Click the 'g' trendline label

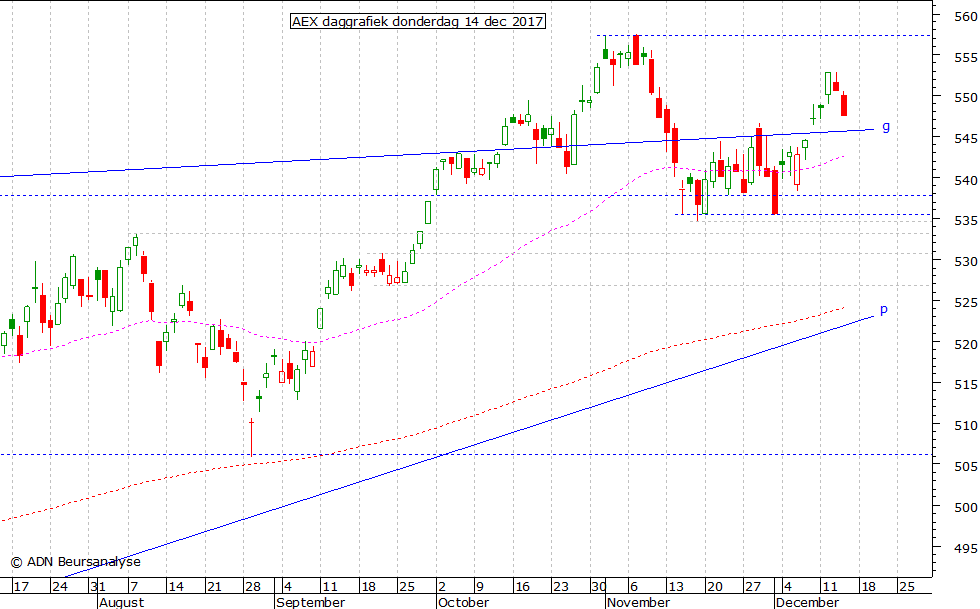[x=886, y=127]
